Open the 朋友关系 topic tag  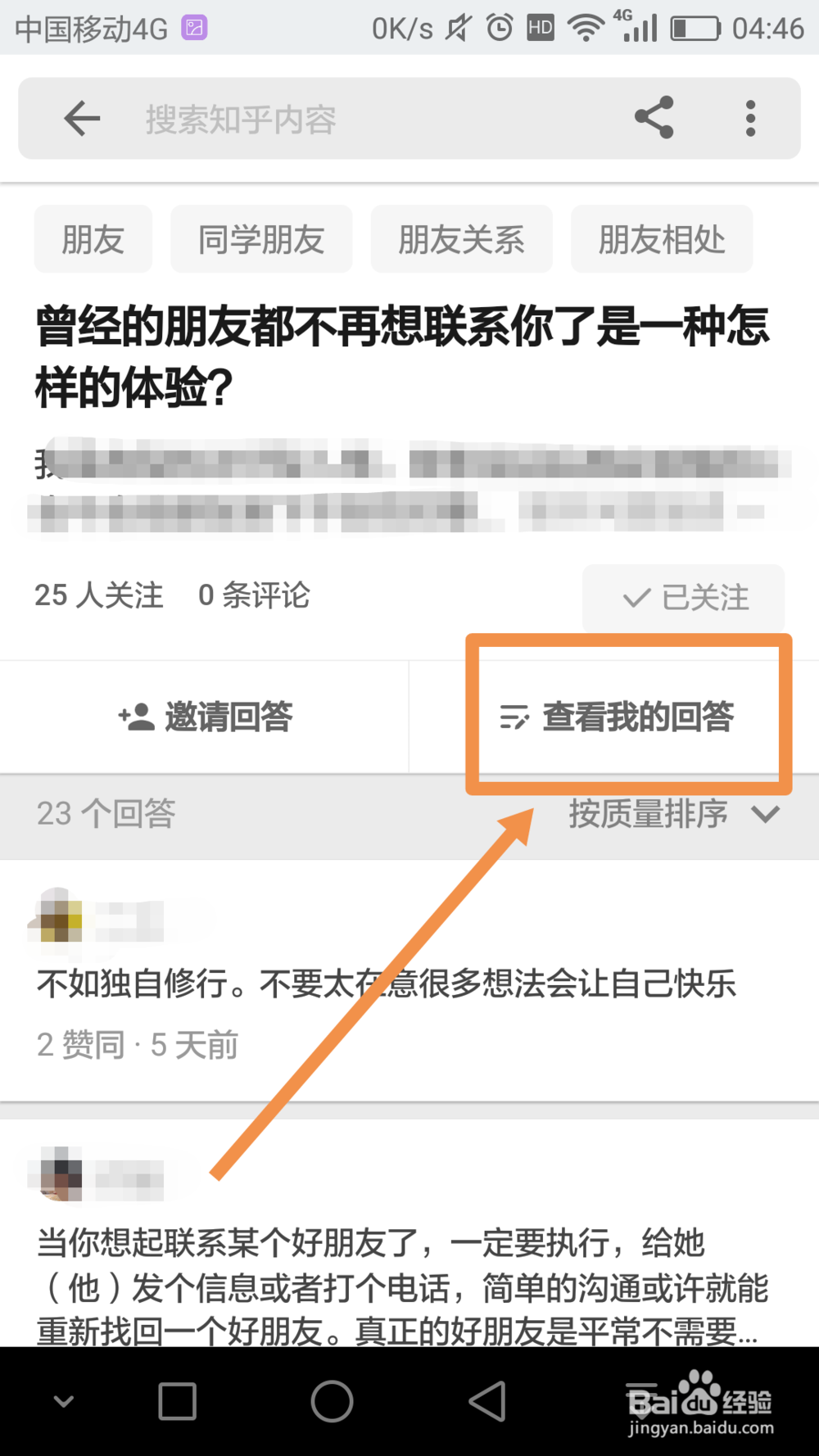[461, 239]
